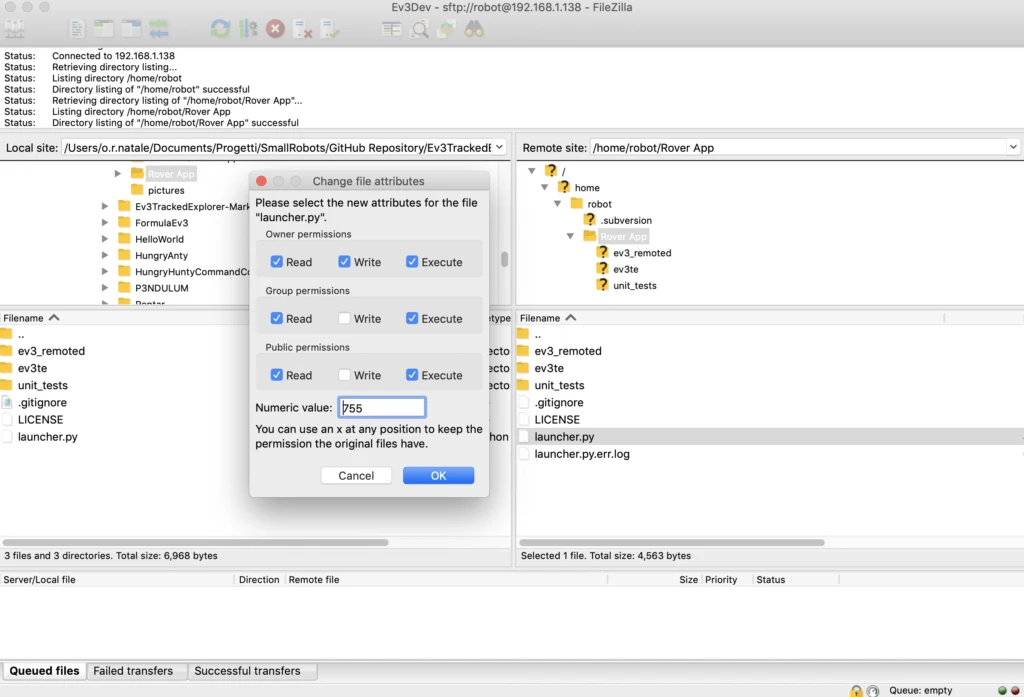This screenshot has width=1024, height=697.
Task: Confirm attributes with OK button
Action: coord(438,476)
